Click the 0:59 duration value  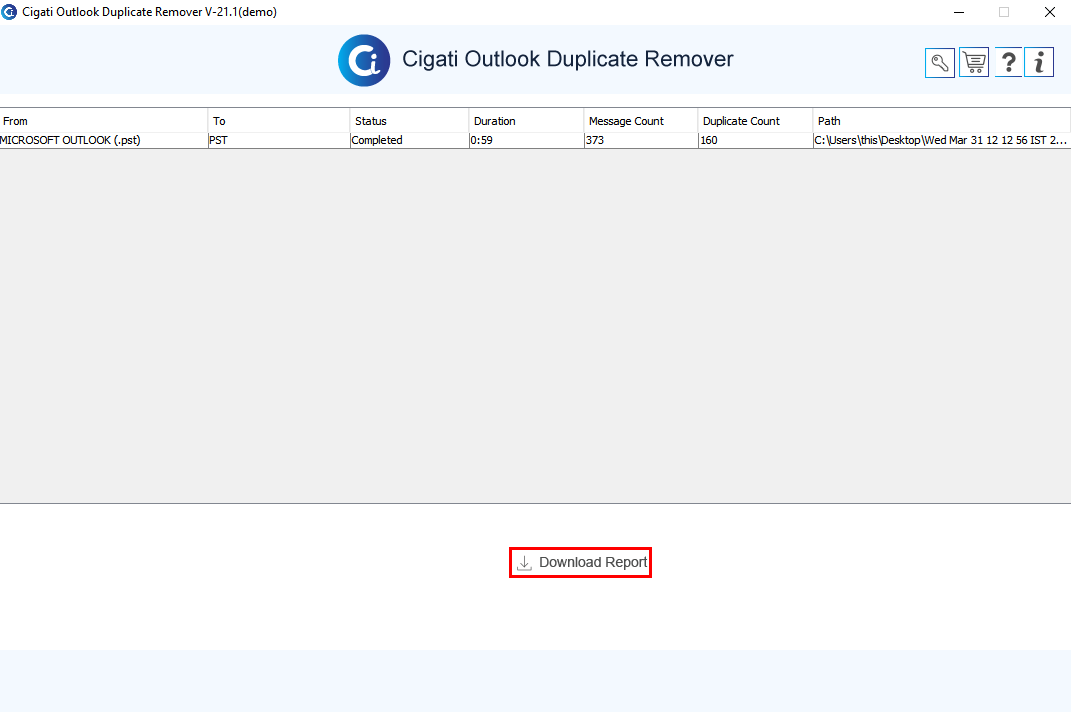coord(526,140)
